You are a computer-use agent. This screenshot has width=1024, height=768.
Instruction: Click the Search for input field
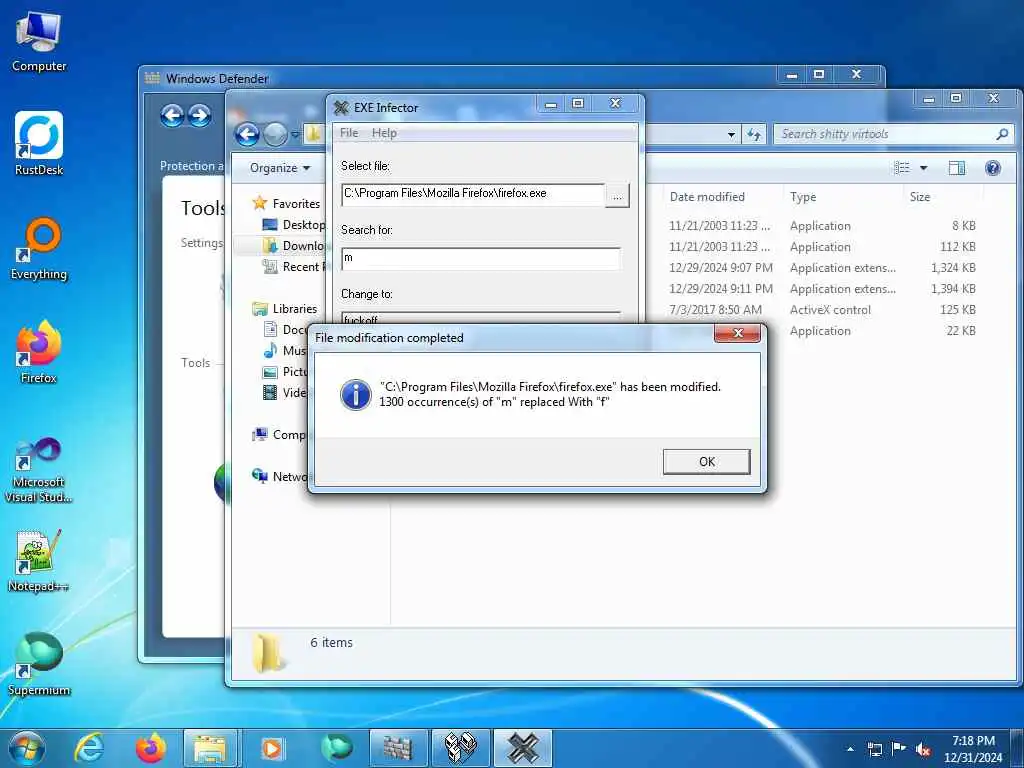[481, 258]
